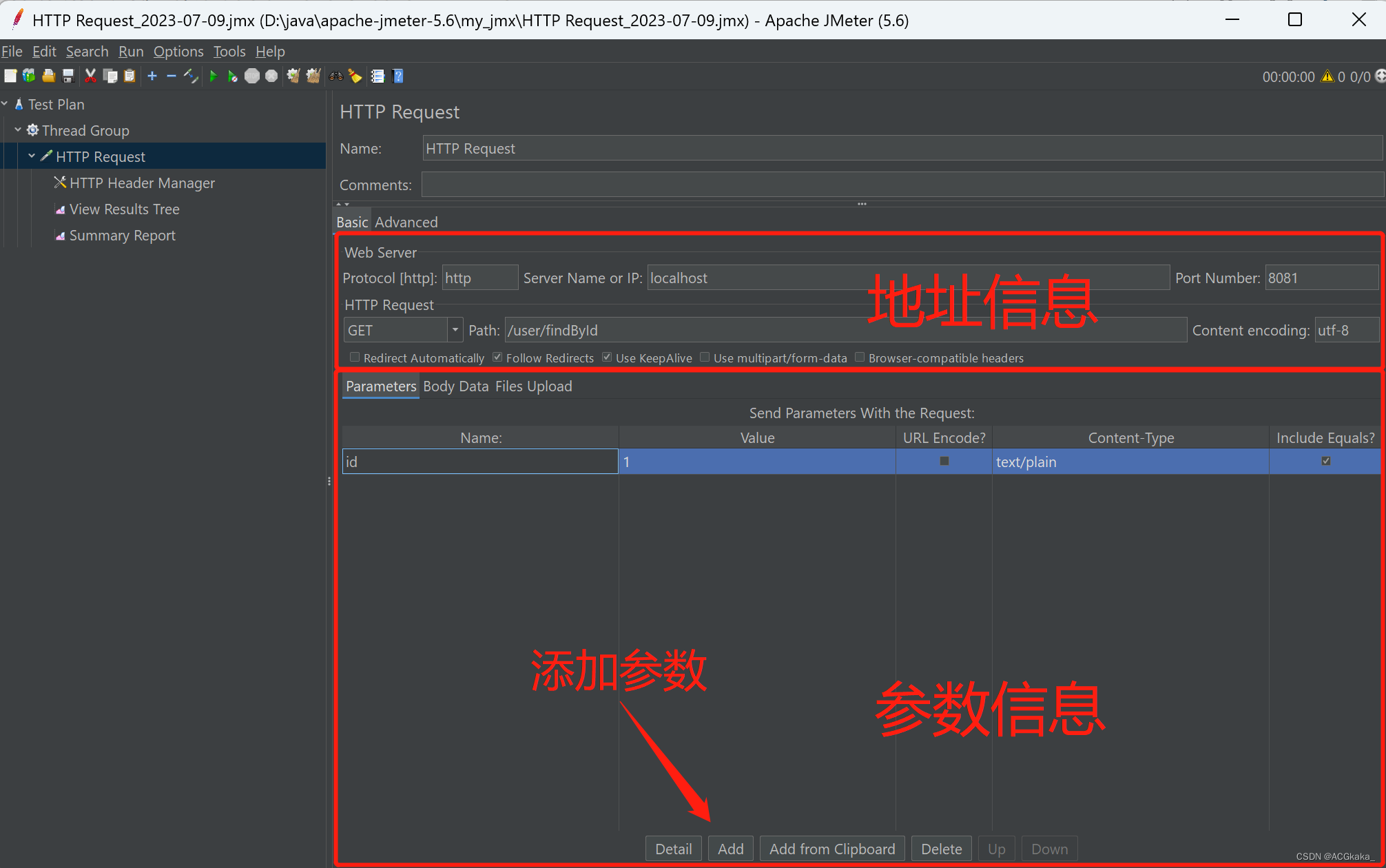Click the Content encoding field
The height and width of the screenshot is (868, 1386).
(1347, 330)
